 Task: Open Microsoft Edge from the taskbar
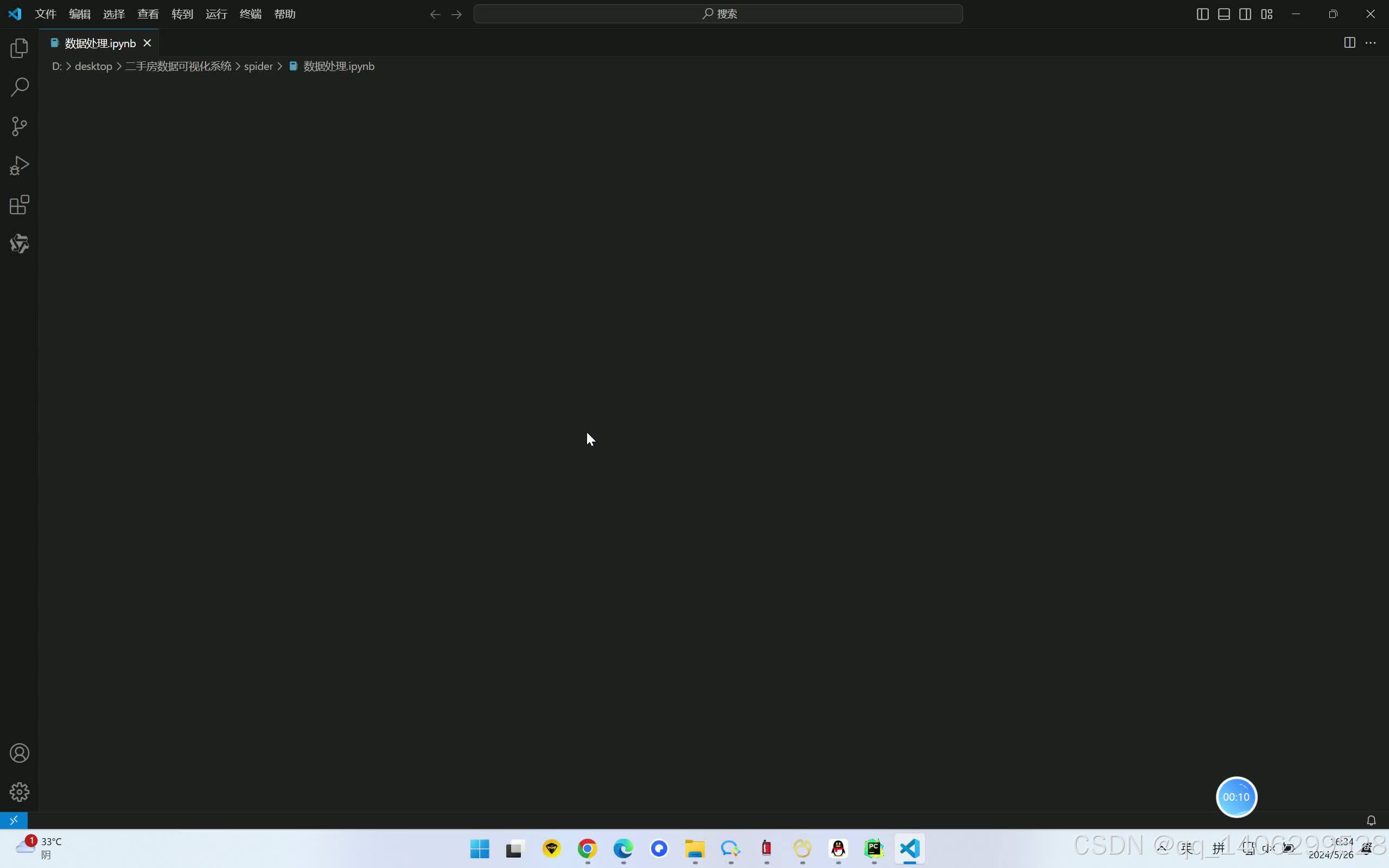[x=623, y=848]
